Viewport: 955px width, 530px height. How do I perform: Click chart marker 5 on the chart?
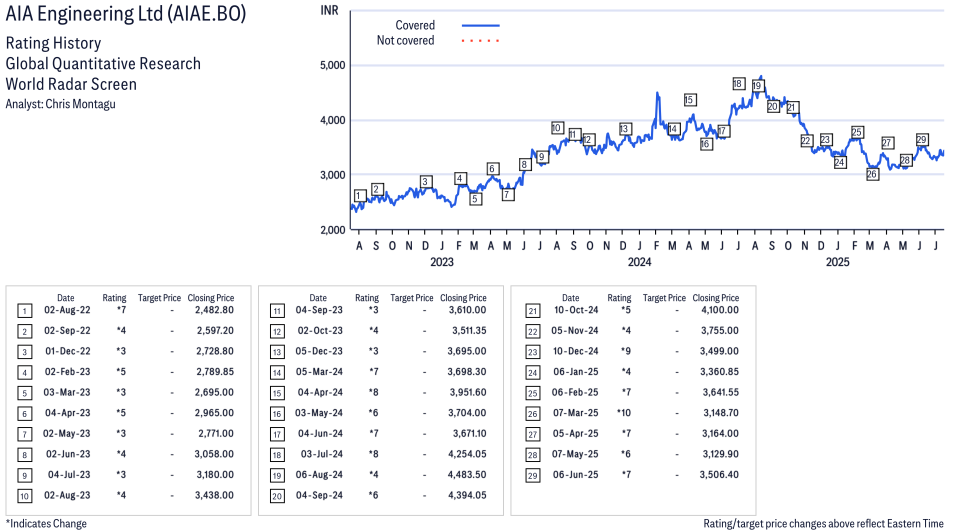coord(475,199)
